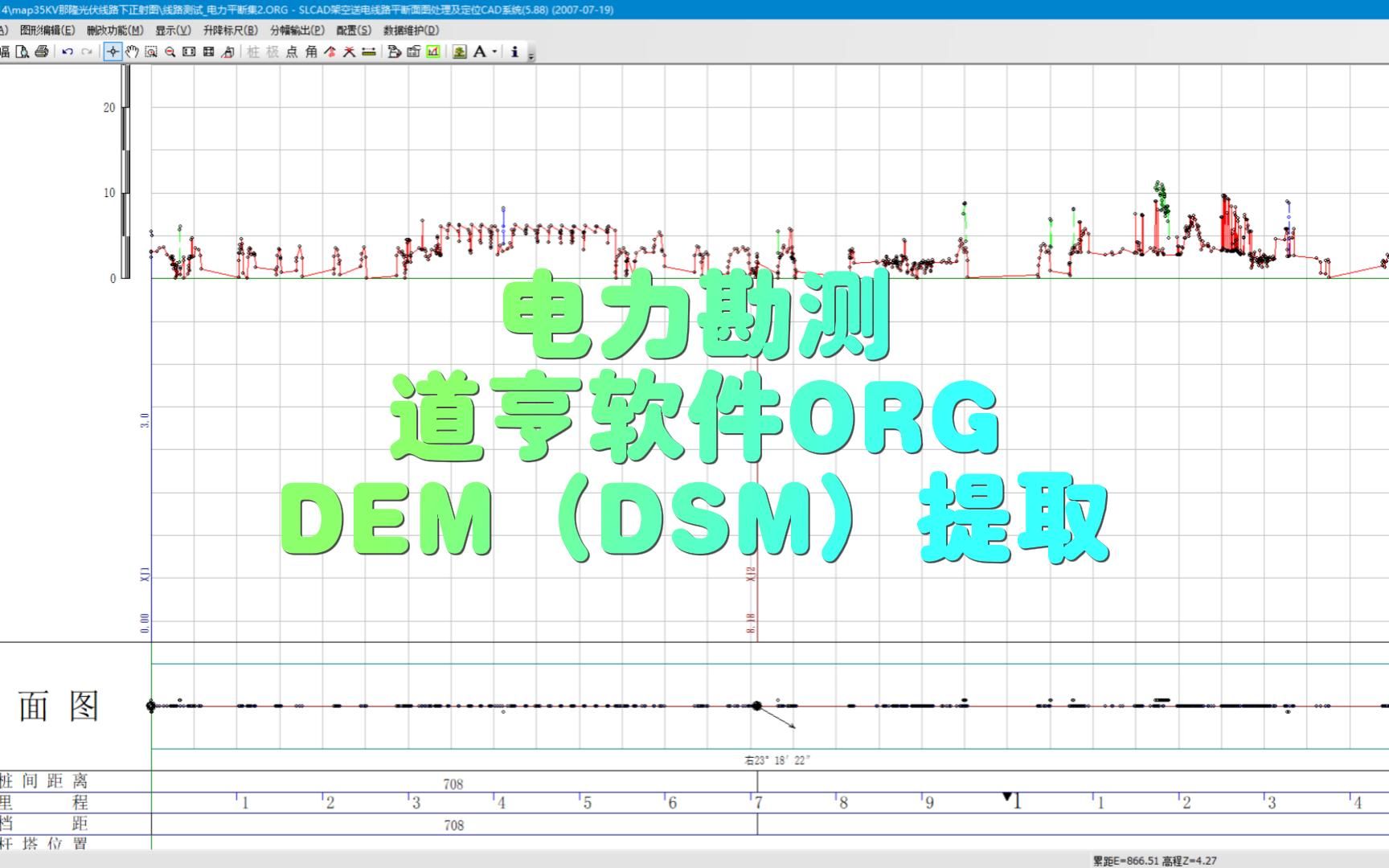Click the fit-to-width view icon
Image resolution: width=1389 pixels, height=868 pixels.
189,51
